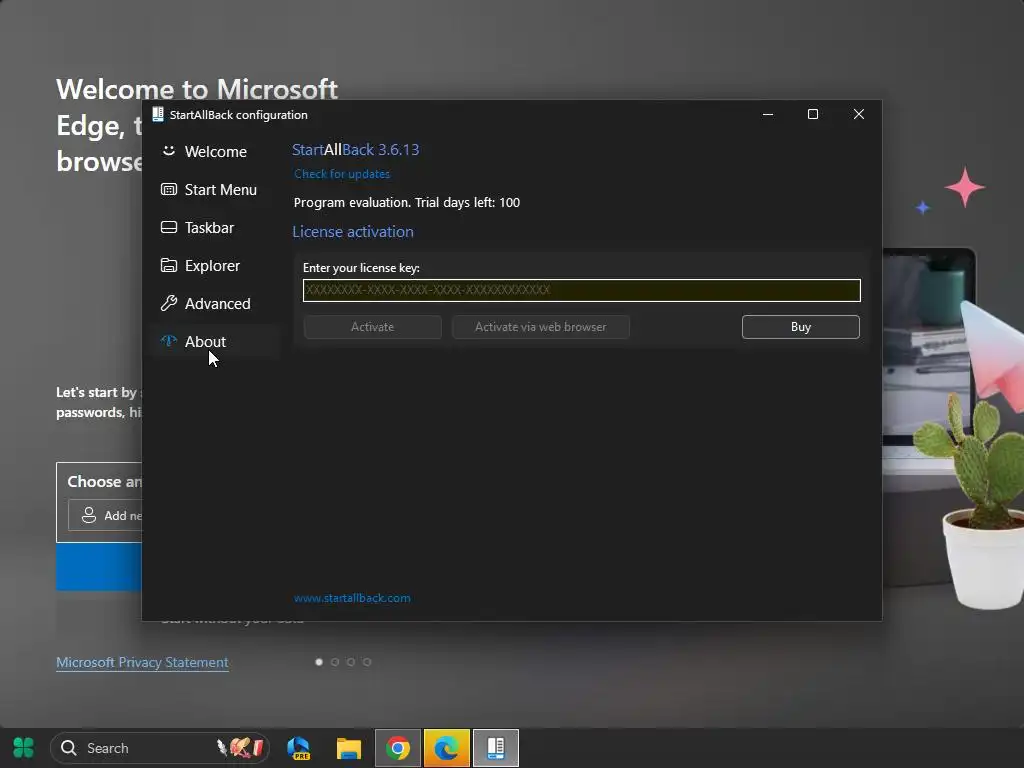Screen dimensions: 1024x768
Task: Click the StartAllBack title bar app icon
Action: coord(157,114)
